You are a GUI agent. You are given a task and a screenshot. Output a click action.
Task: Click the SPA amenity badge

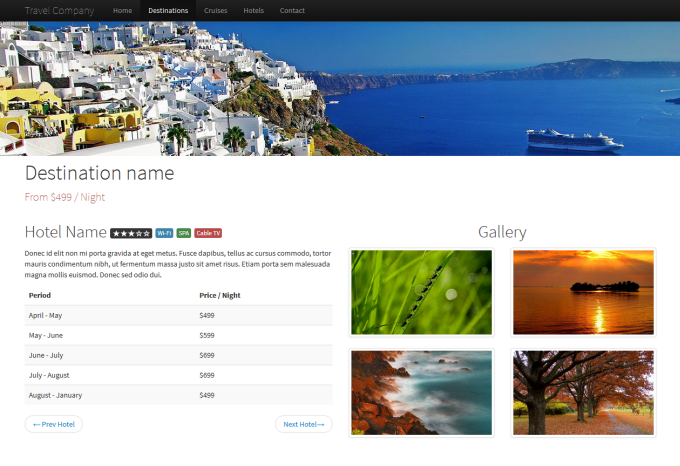(184, 233)
